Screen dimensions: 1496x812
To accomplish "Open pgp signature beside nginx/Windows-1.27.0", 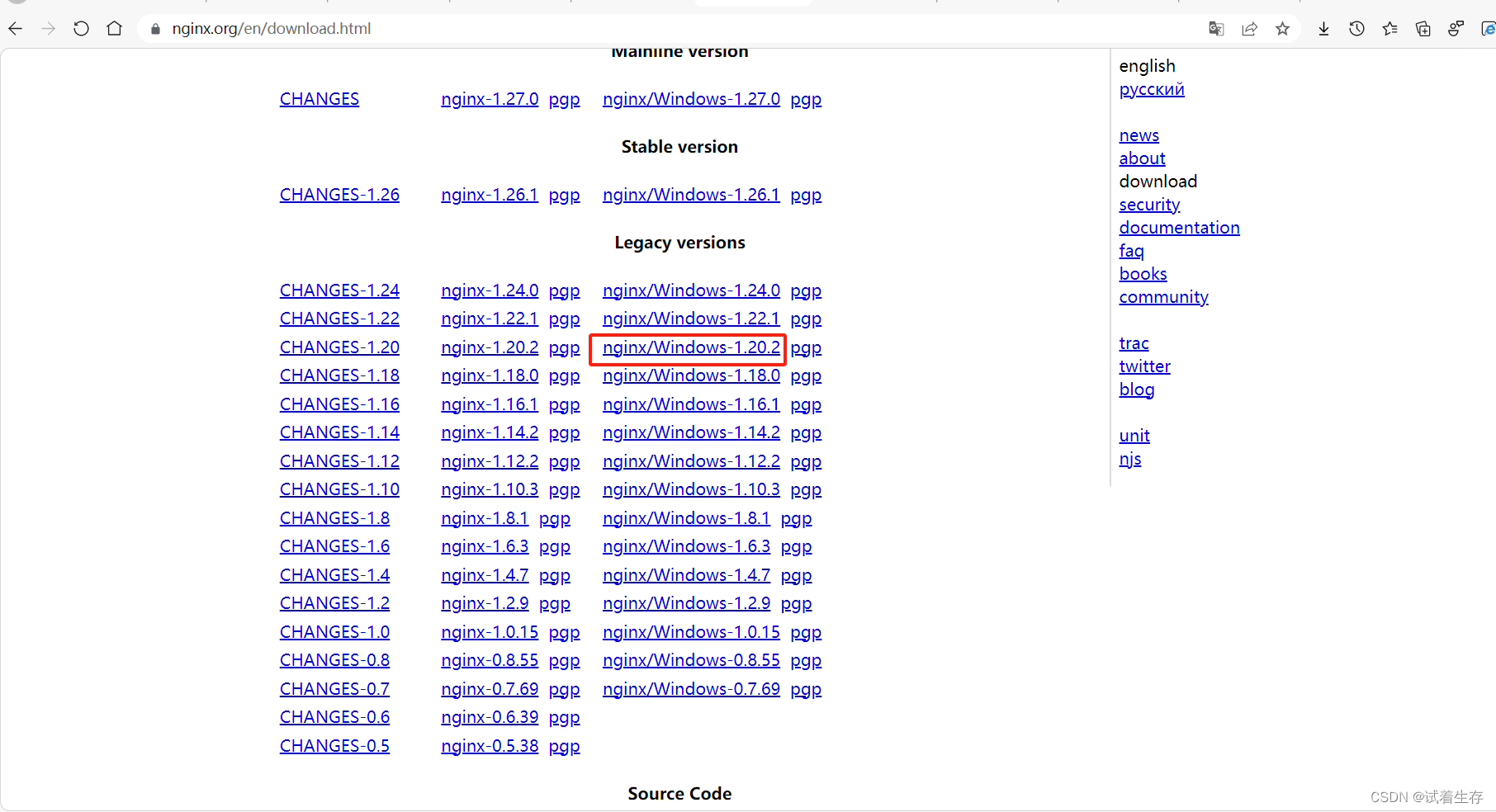I will click(806, 100).
